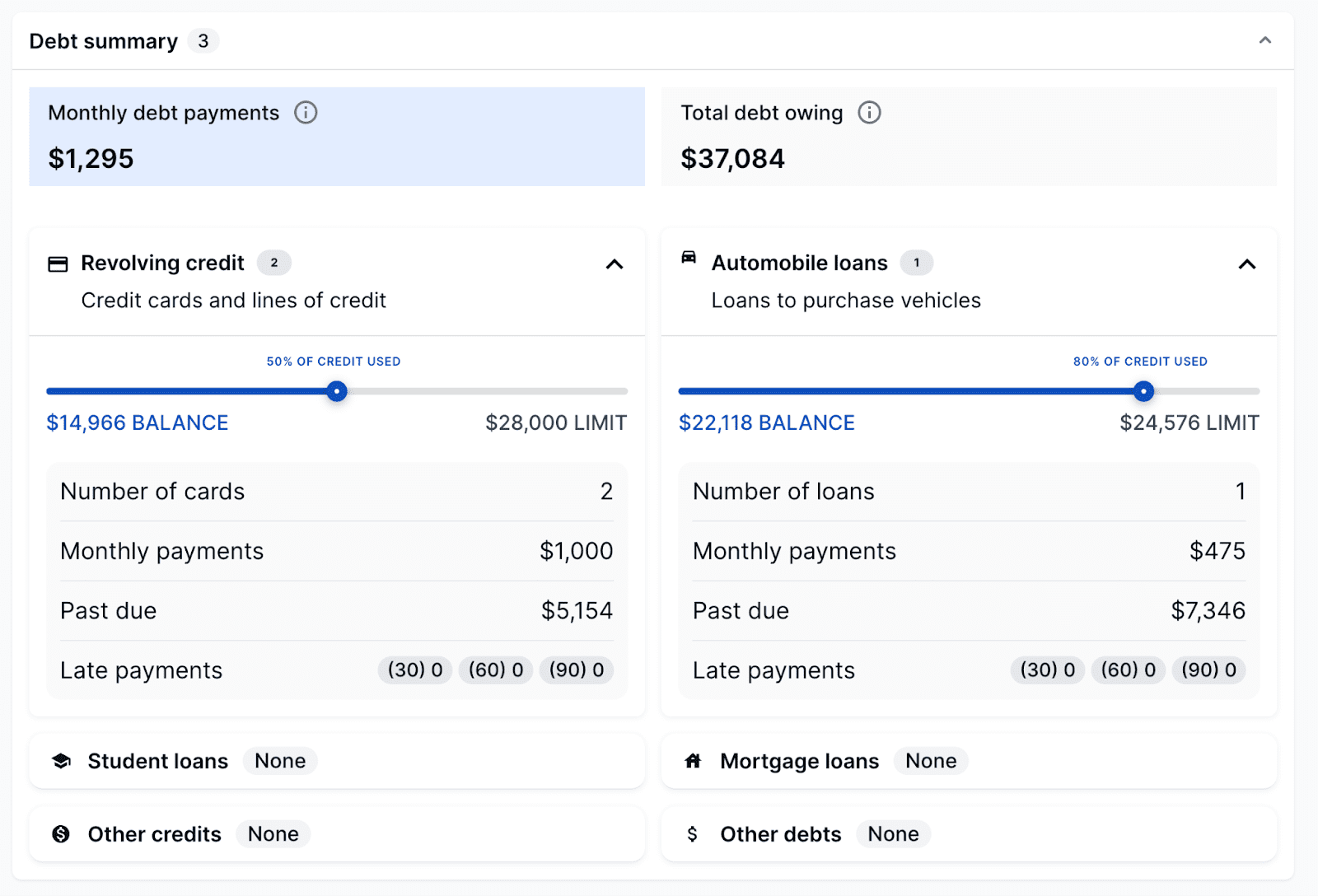Click info icon next to Total debt owing
The image size is (1318, 896).
pos(869,113)
